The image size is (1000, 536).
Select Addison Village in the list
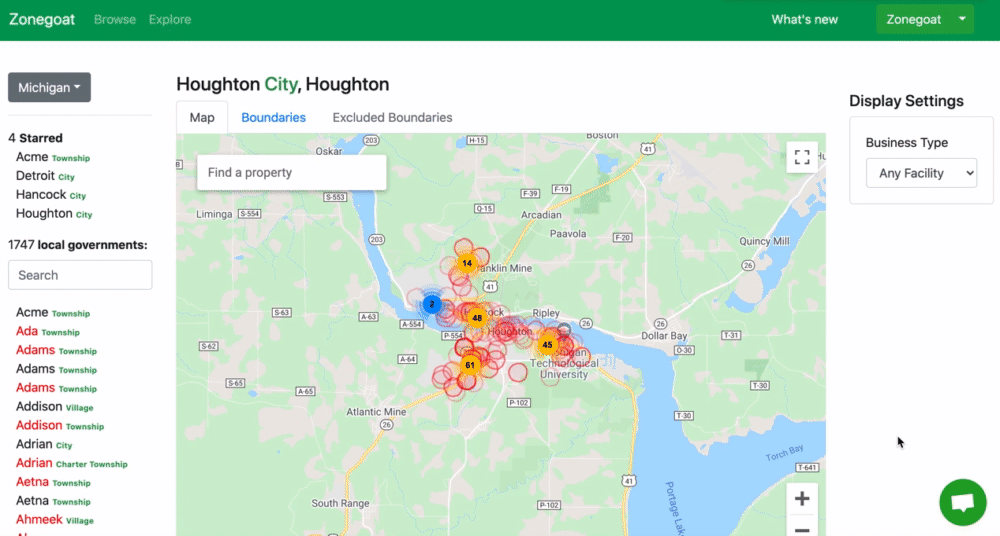[x=55, y=406]
